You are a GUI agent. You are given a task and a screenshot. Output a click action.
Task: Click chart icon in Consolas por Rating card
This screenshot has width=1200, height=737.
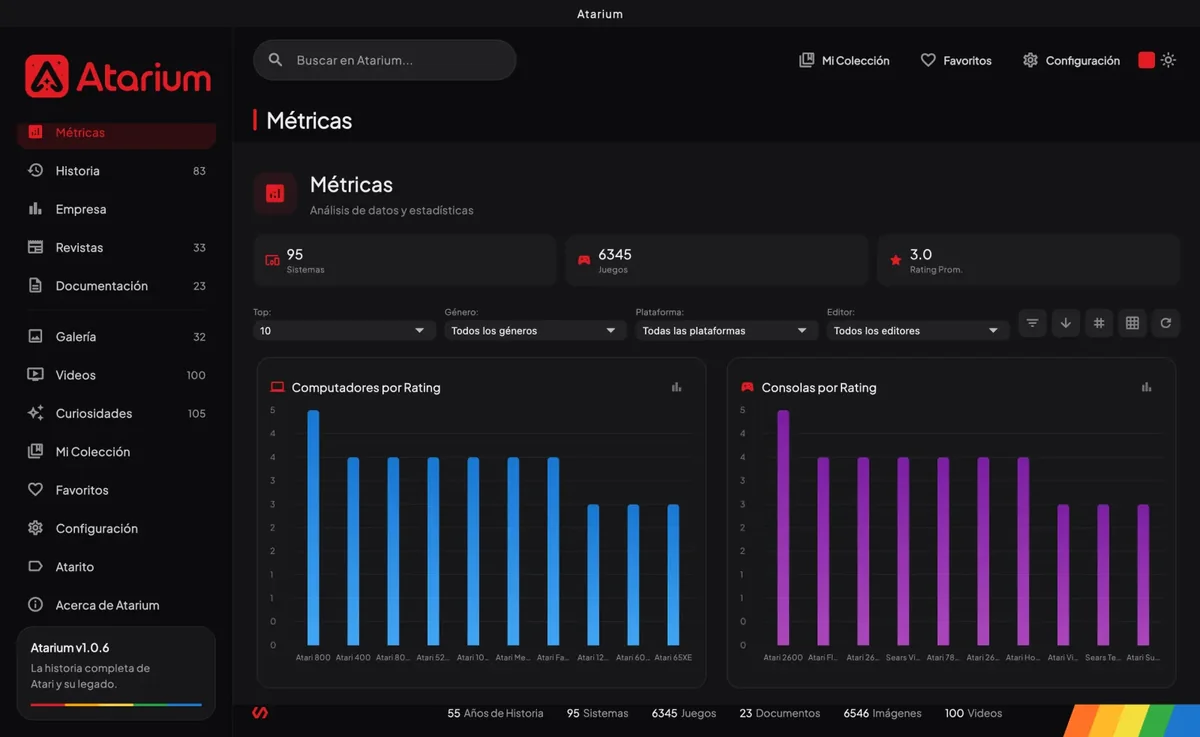(1147, 387)
